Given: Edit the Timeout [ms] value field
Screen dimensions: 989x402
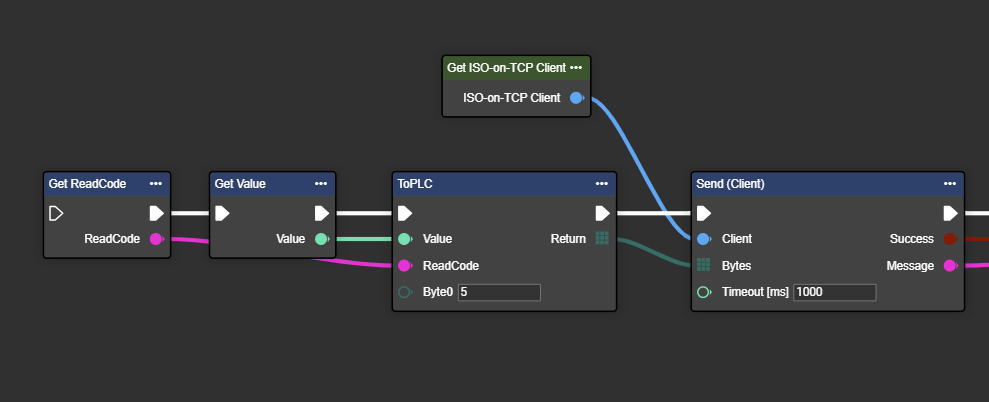Looking at the screenshot, I should point(834,292).
